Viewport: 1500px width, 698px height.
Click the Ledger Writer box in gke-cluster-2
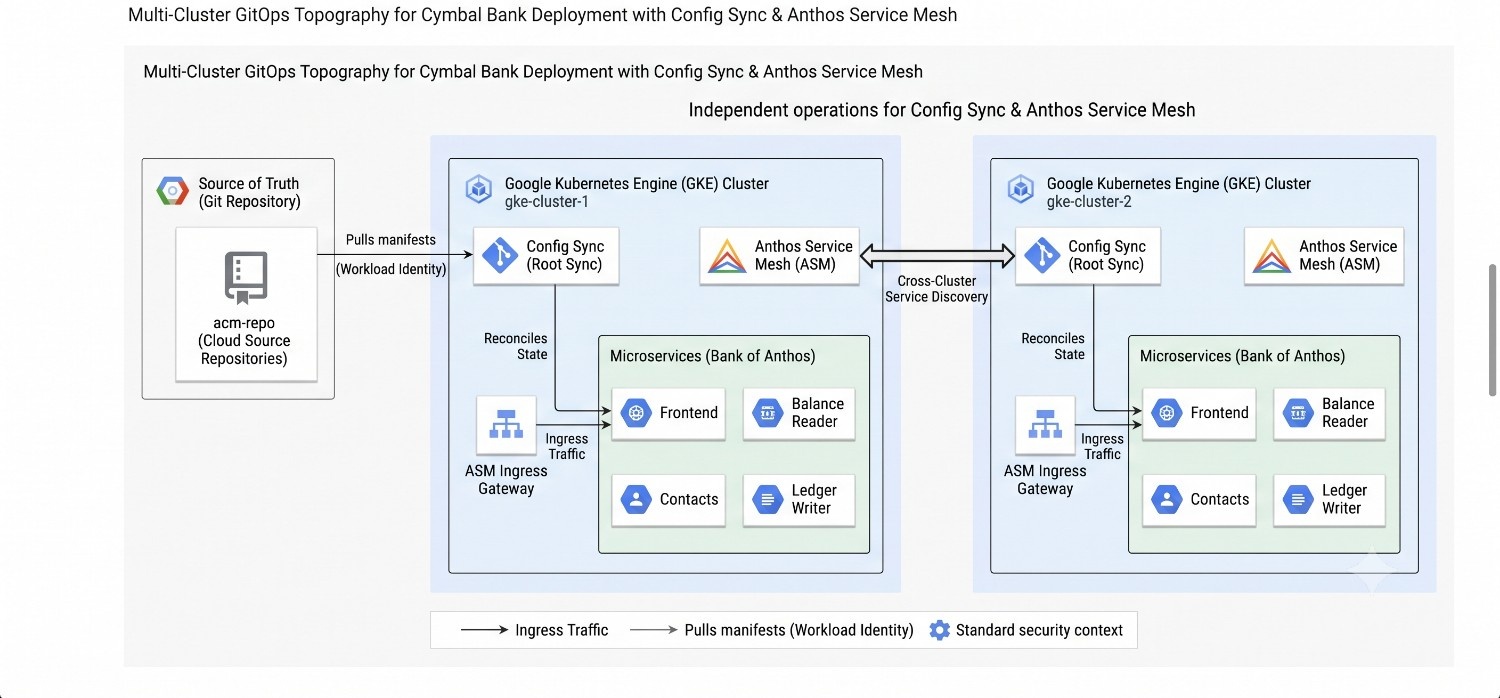click(1329, 500)
